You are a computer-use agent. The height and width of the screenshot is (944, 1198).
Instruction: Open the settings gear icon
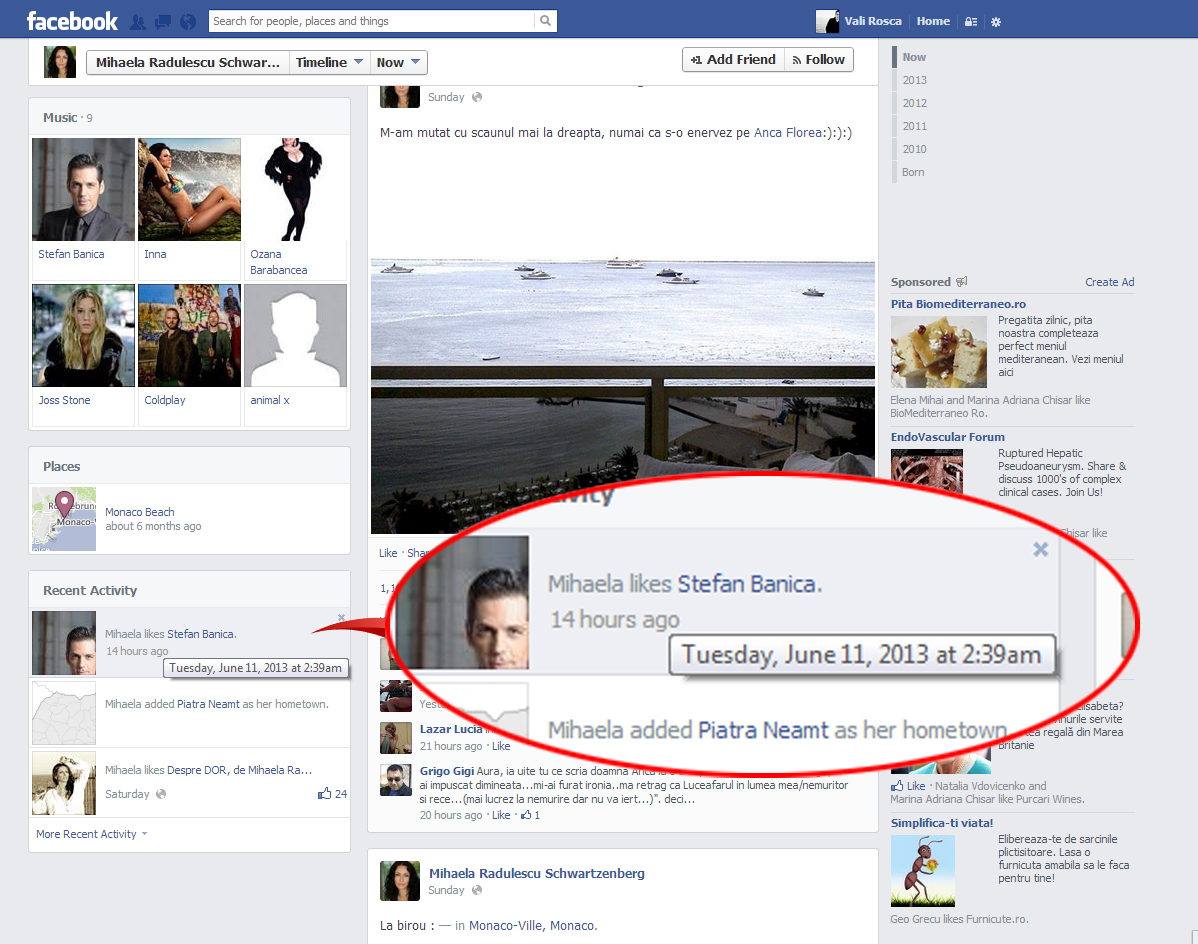tap(994, 20)
